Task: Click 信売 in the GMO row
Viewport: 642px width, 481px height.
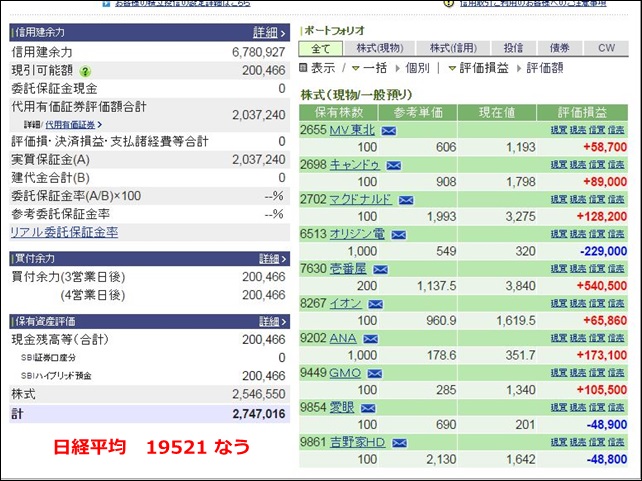Action: [616, 373]
